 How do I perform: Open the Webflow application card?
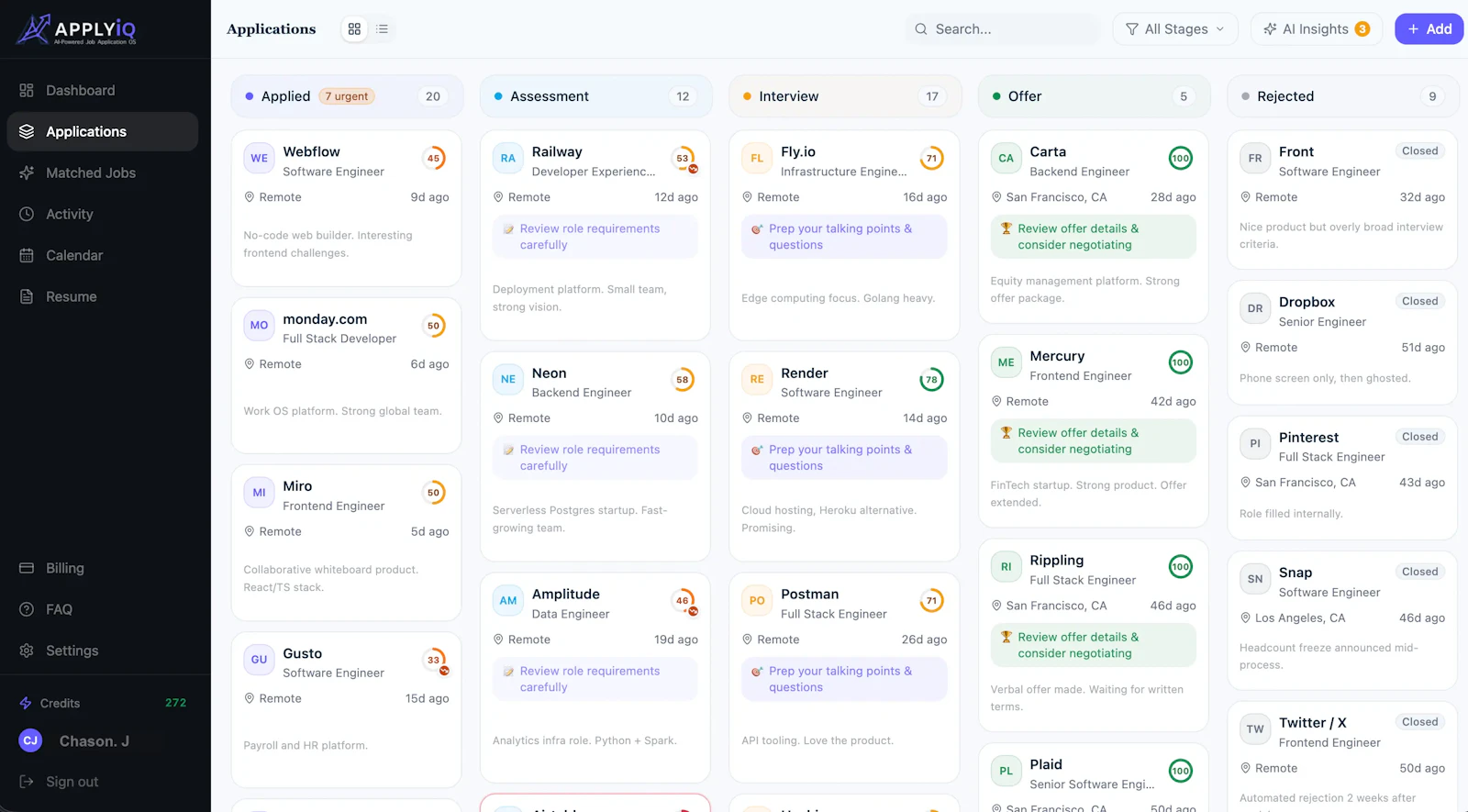tap(346, 208)
